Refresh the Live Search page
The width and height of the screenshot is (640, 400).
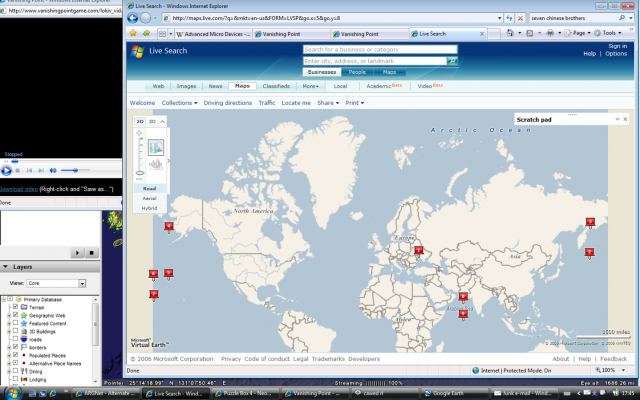[x=509, y=18]
